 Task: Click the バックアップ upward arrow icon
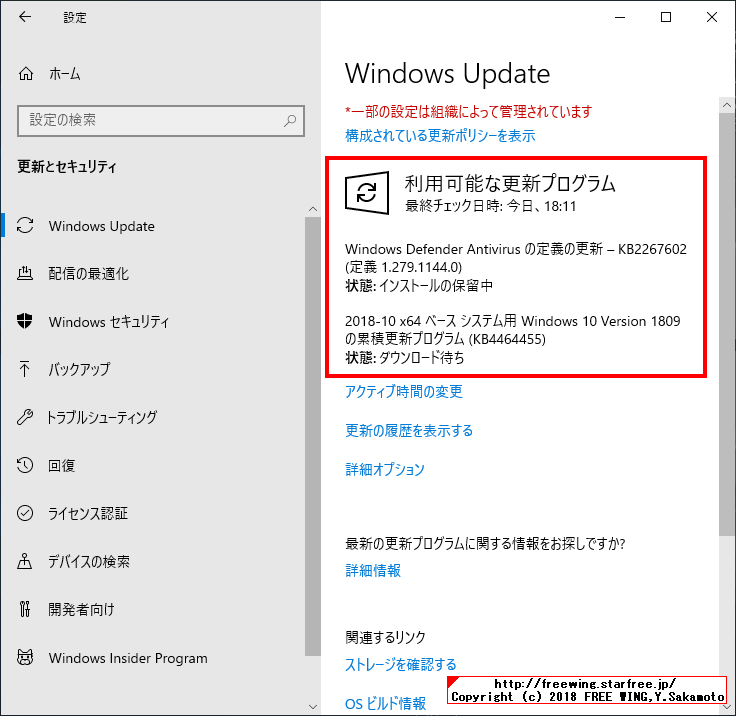24,369
